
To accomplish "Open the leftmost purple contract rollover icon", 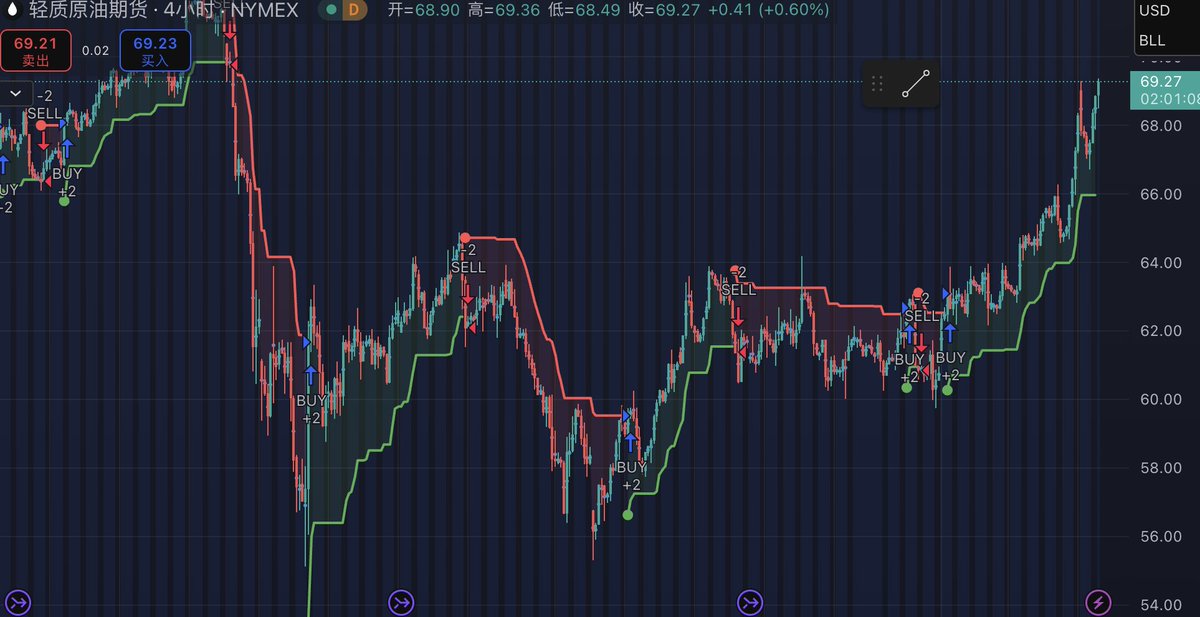I will [20, 602].
